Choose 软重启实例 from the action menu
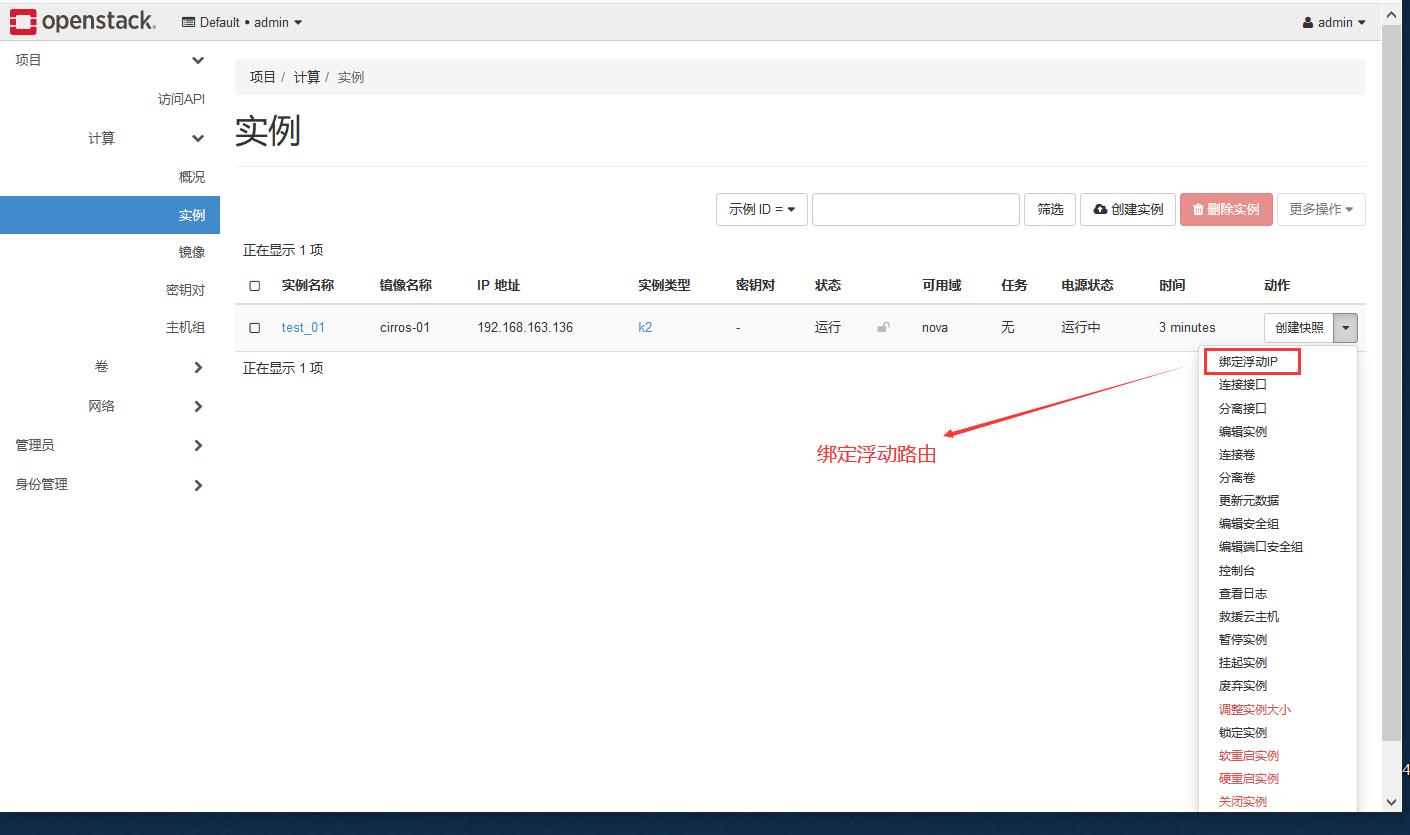 coord(1249,755)
